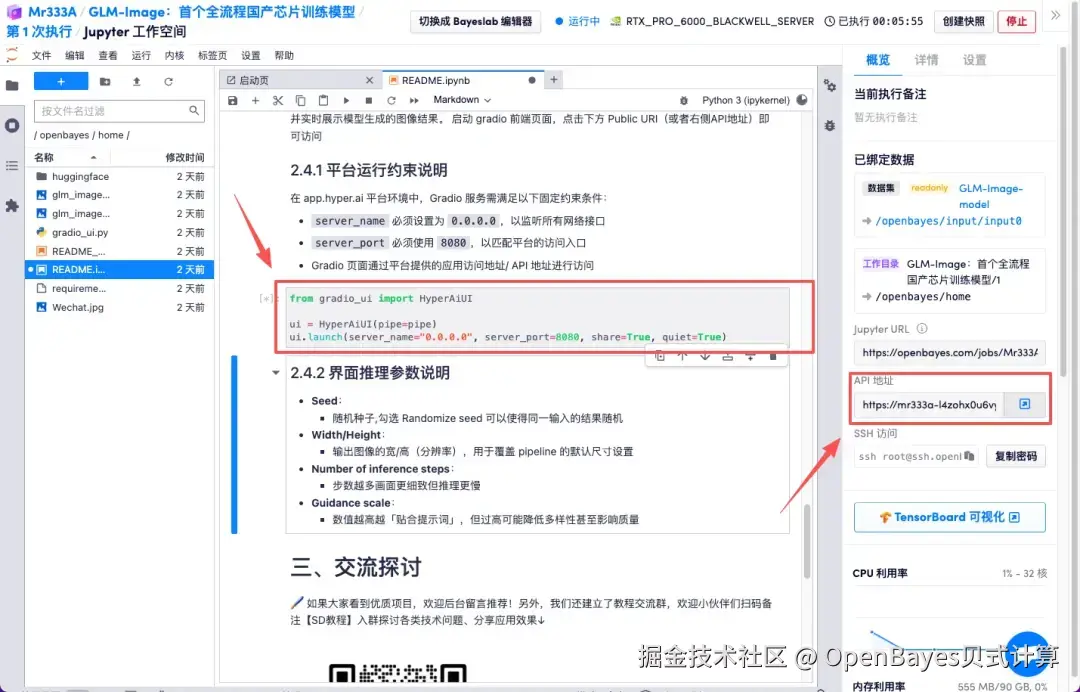This screenshot has height=692, width=1080.
Task: Open extension manager puzzle icon
Action: (12, 205)
